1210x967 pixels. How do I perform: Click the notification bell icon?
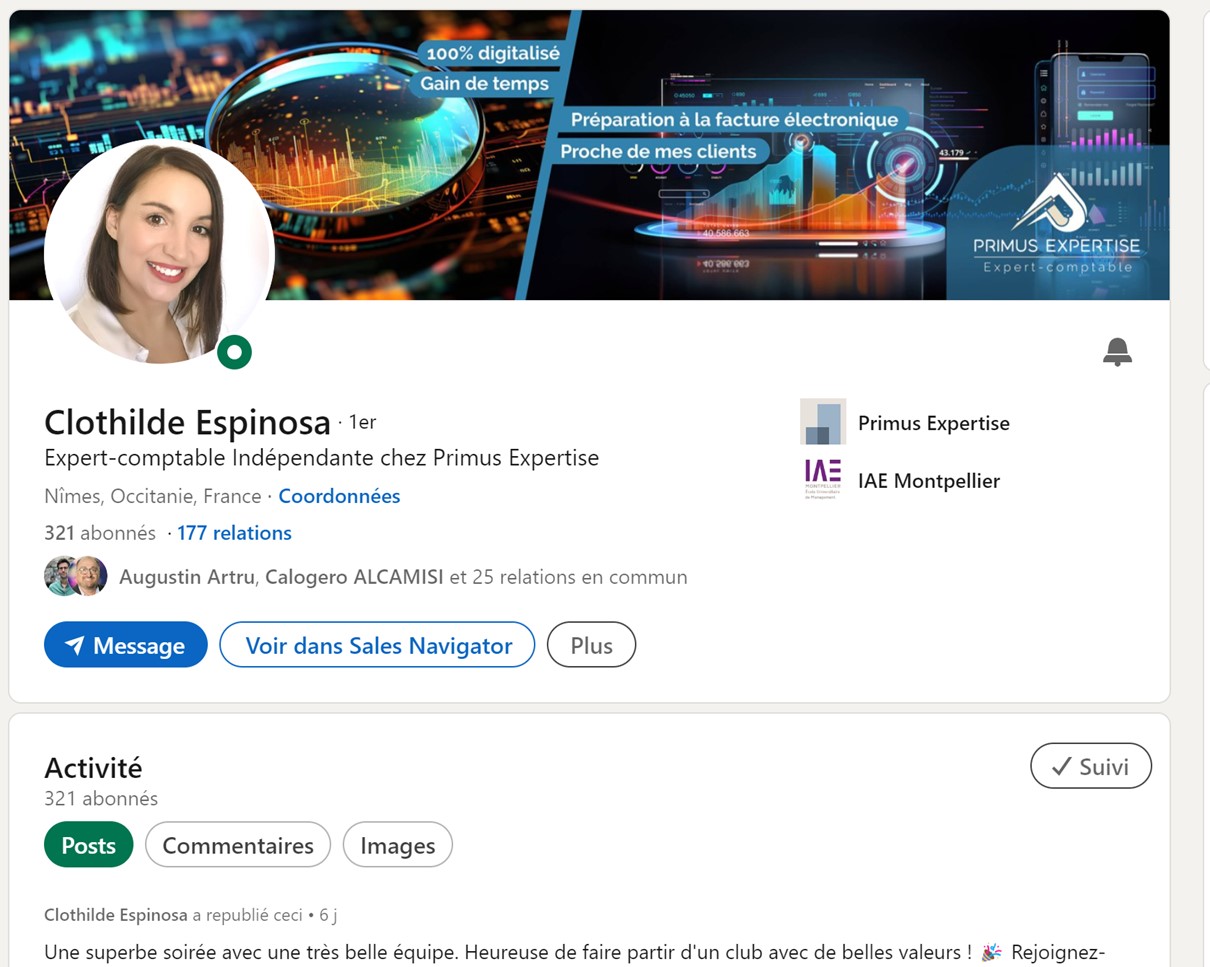click(x=1117, y=352)
